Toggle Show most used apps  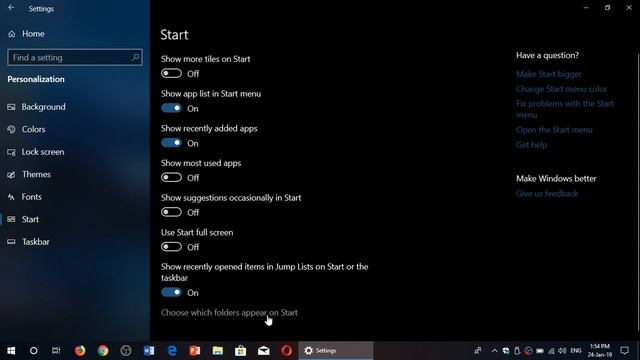tap(171, 178)
